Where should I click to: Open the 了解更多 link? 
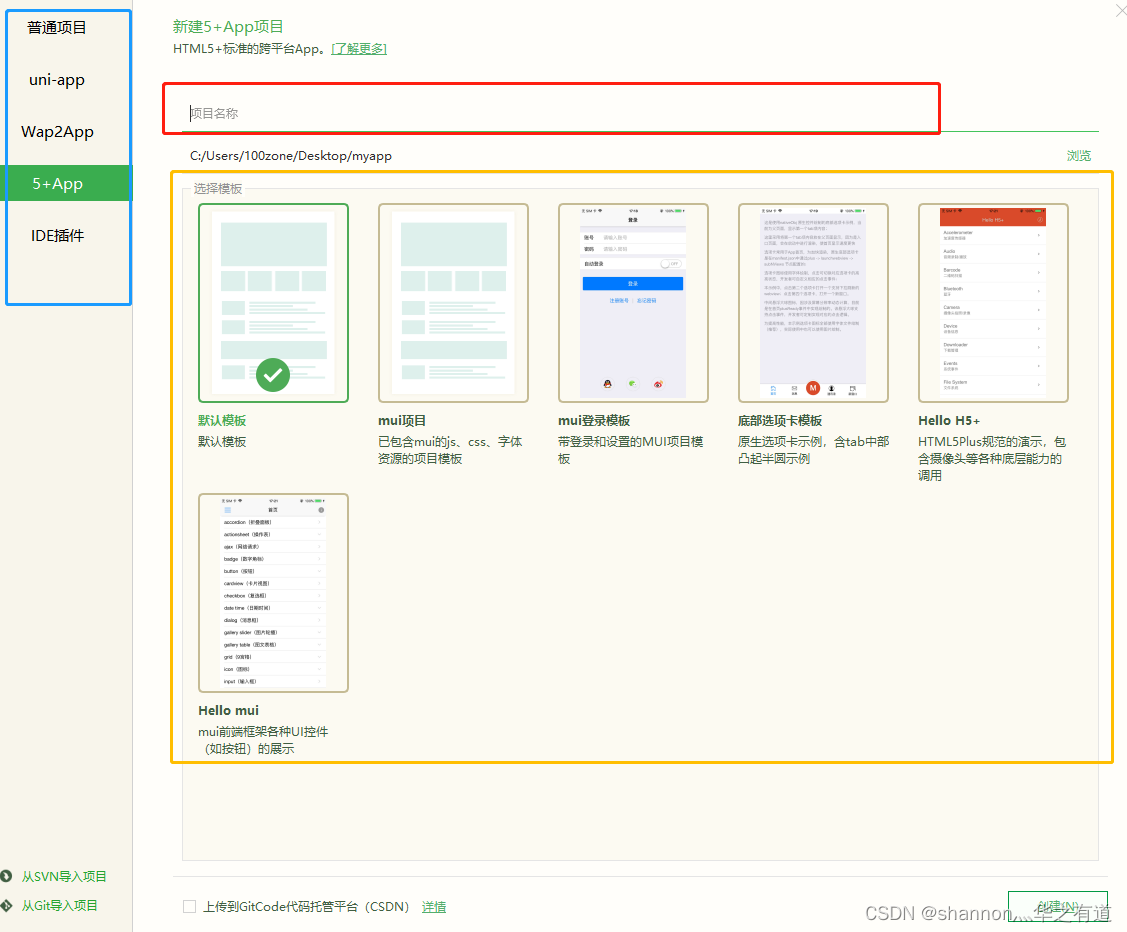click(359, 48)
